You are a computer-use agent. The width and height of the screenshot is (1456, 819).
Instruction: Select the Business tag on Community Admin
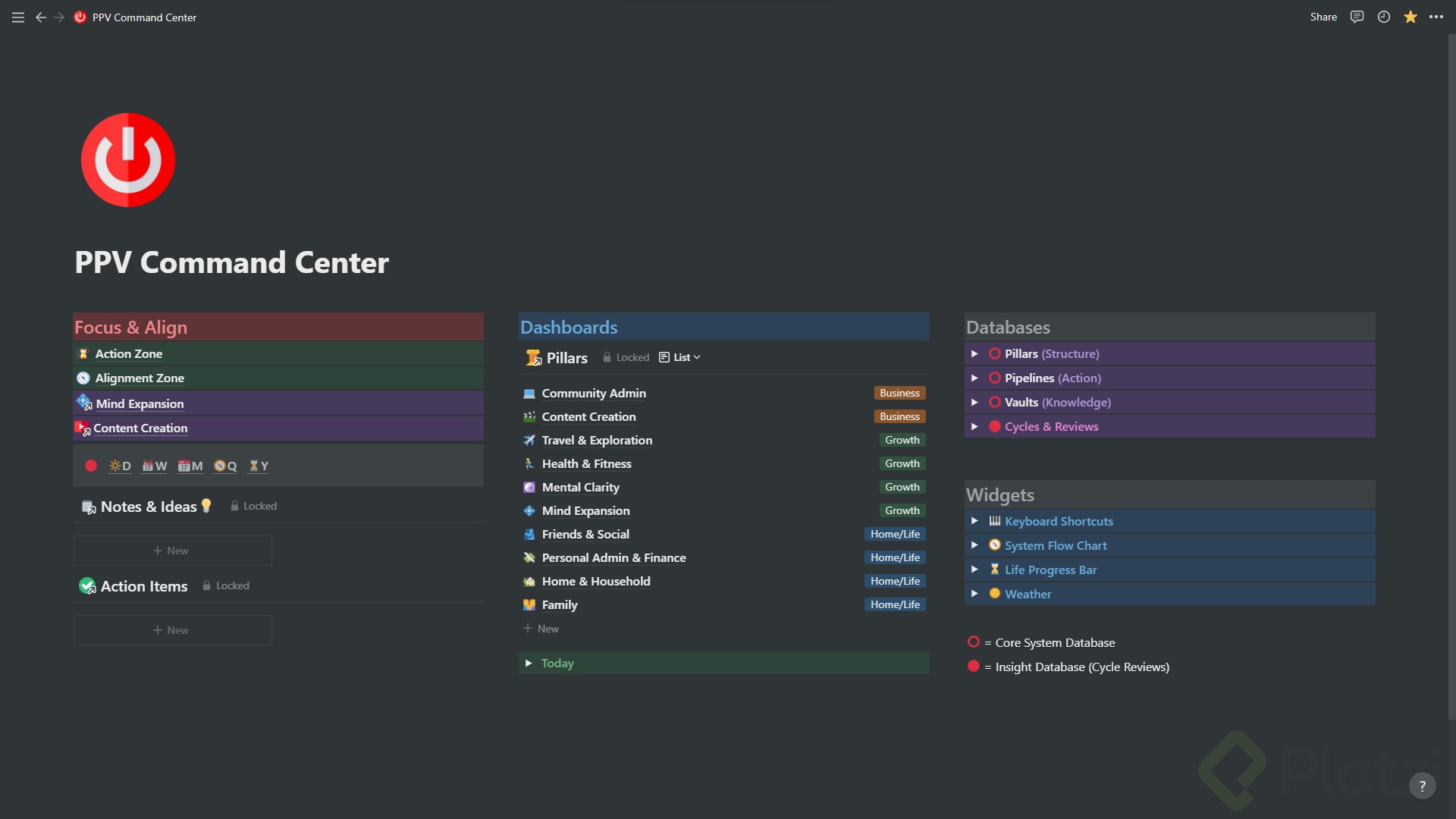coord(899,393)
